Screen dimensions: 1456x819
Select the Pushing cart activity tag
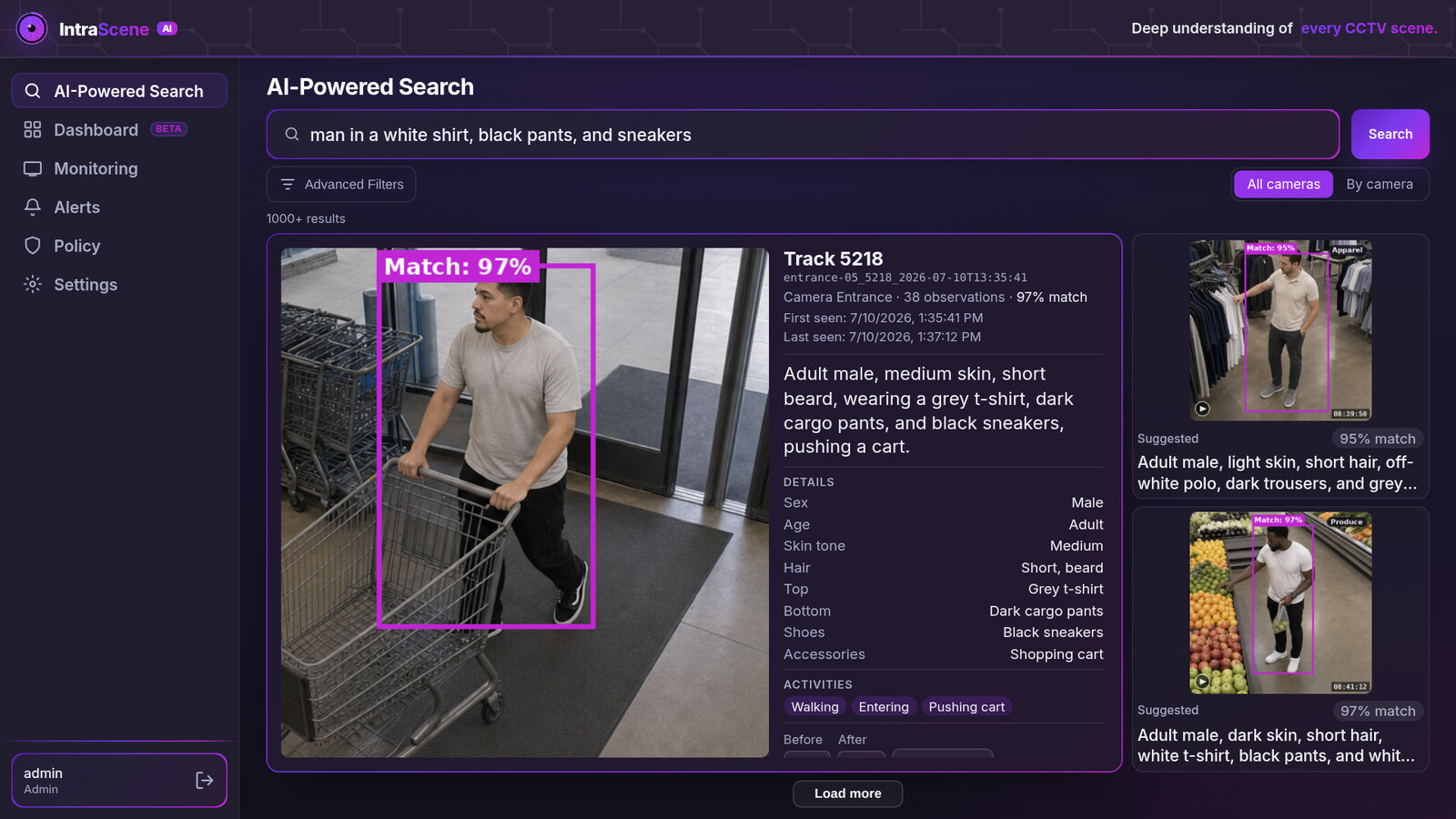tap(966, 707)
